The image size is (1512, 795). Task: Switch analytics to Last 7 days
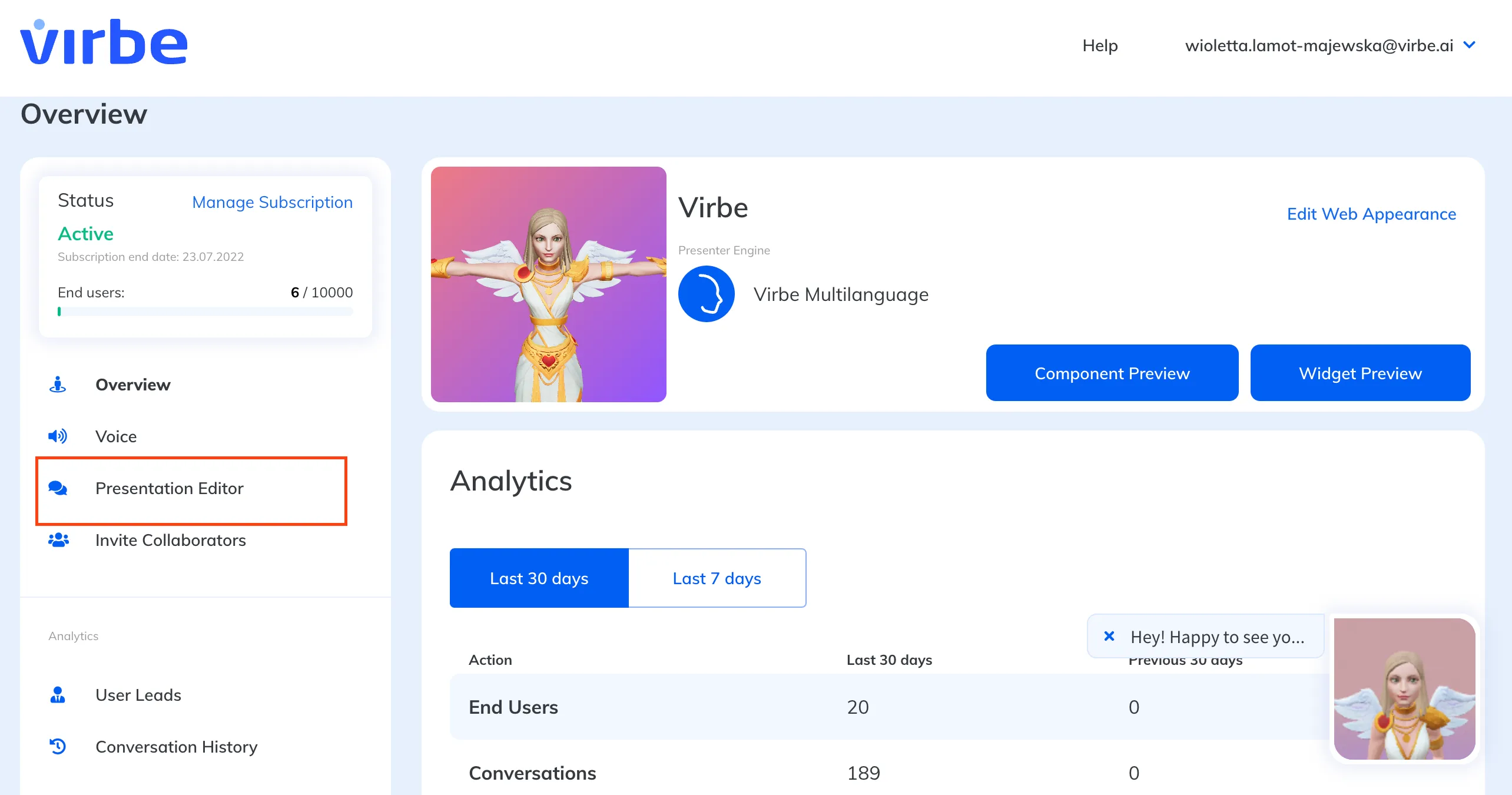tap(717, 578)
